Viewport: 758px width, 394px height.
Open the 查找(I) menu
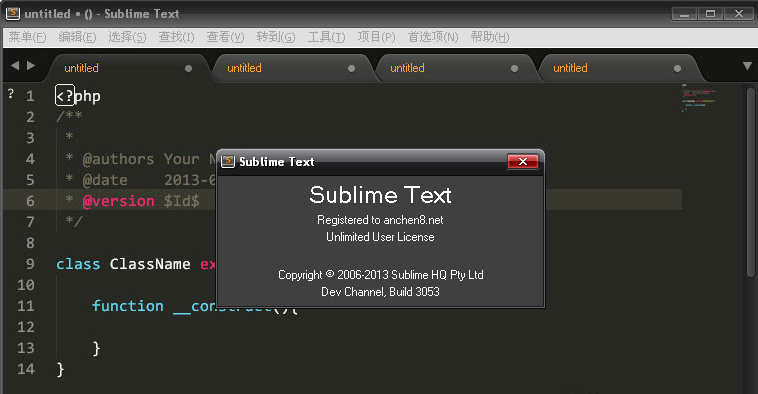point(176,37)
